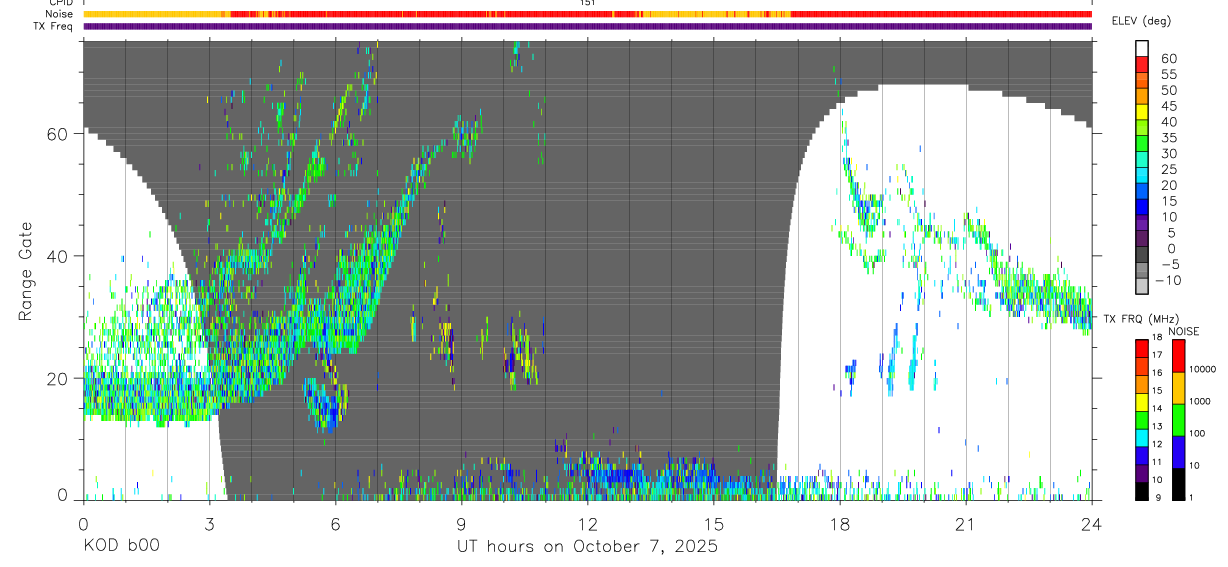Click the "14" value in TX frequency legend
This screenshot has width=1228, height=567.
1158,408
